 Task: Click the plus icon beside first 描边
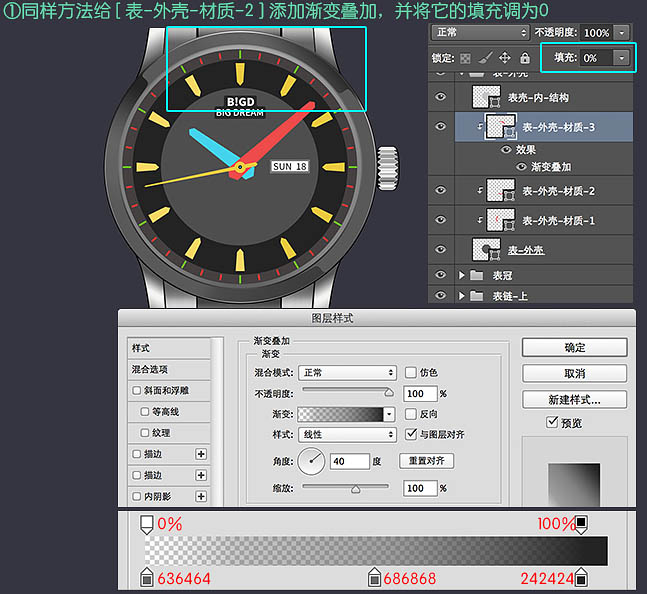point(201,454)
